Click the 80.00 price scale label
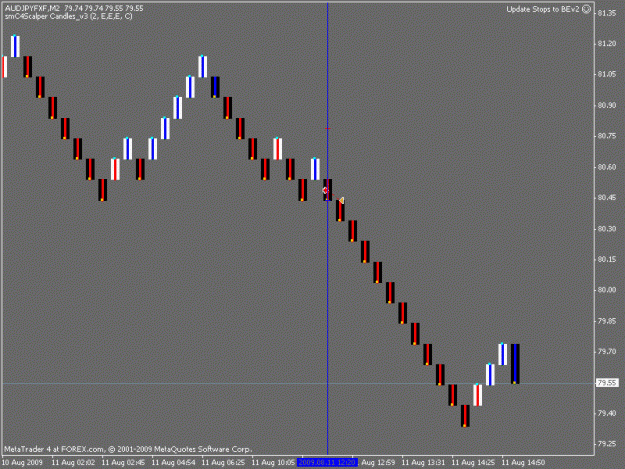This screenshot has height=469, width=625. pyautogui.click(x=607, y=290)
